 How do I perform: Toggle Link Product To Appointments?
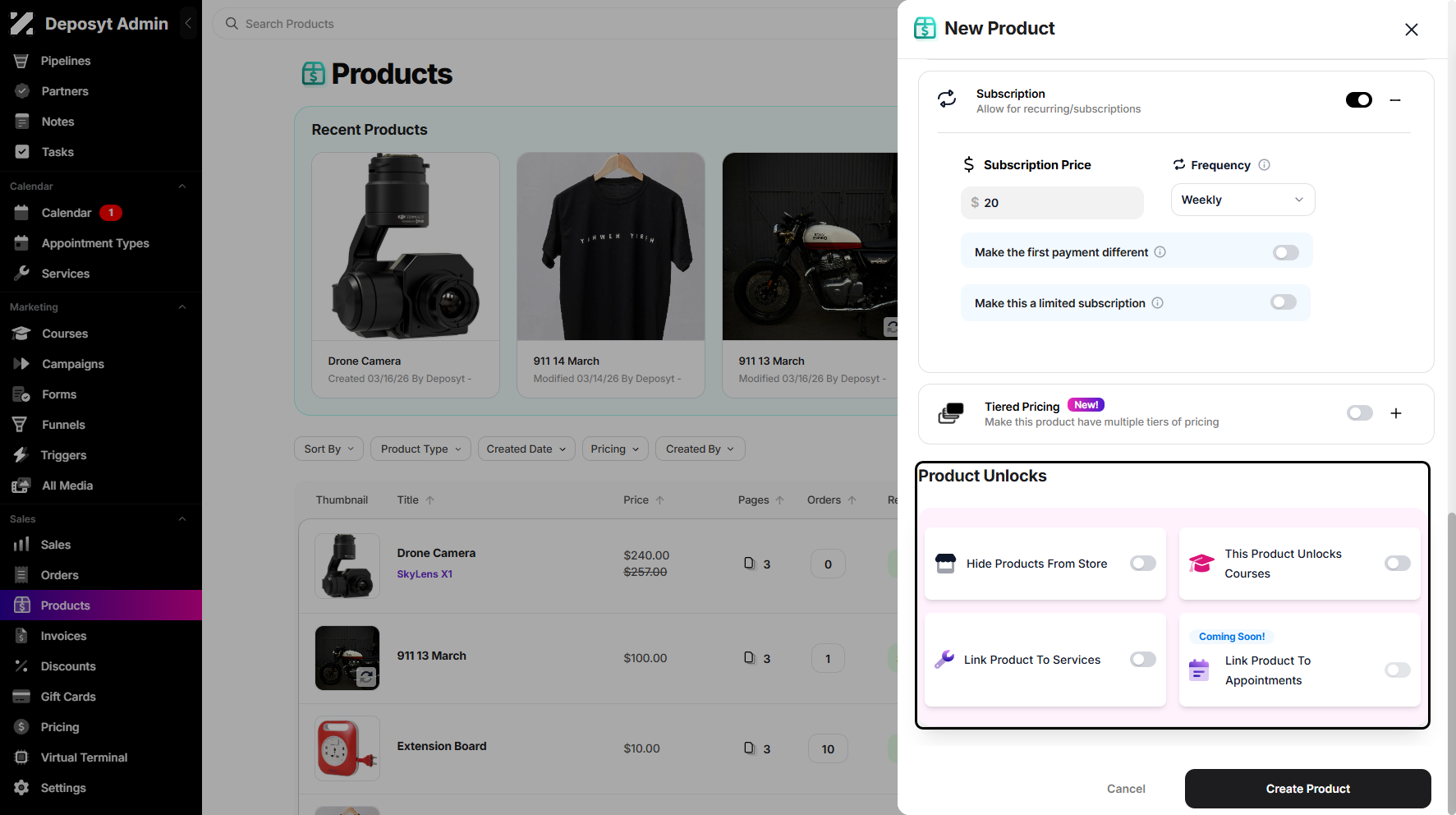1397,670
